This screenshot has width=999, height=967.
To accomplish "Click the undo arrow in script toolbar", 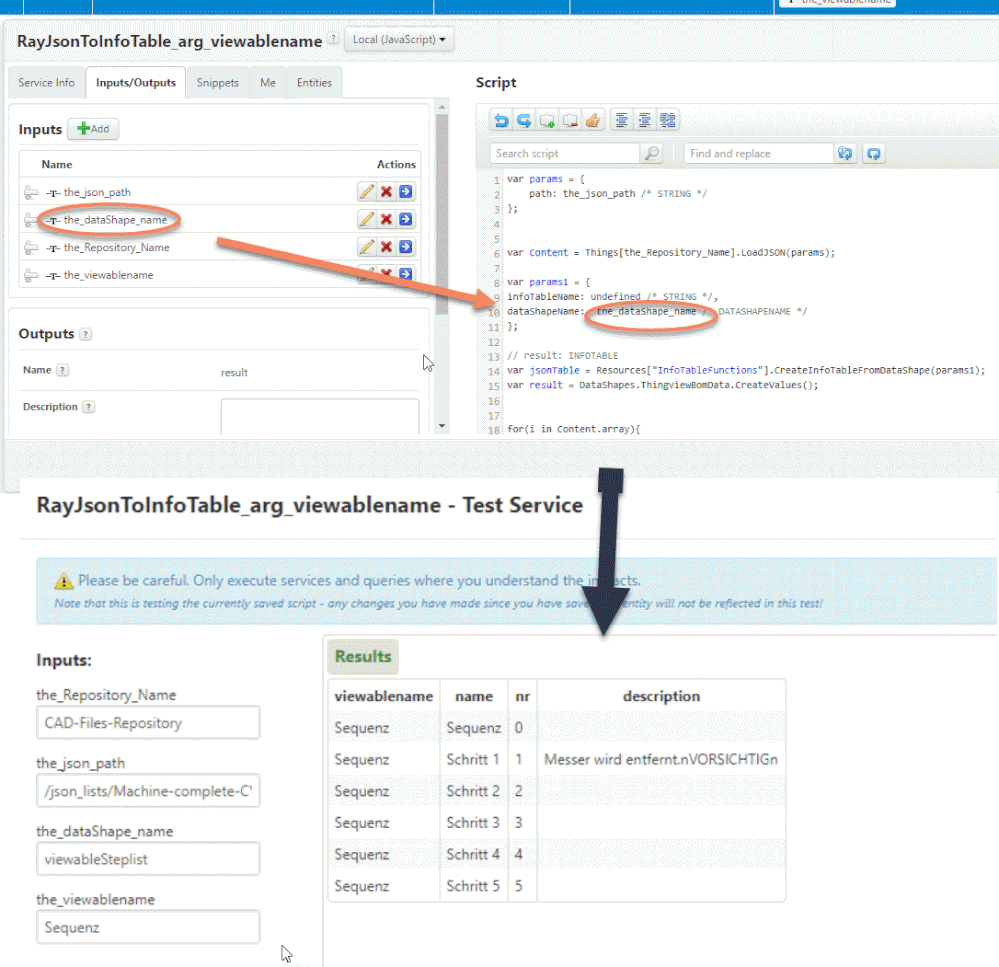I will [501, 120].
